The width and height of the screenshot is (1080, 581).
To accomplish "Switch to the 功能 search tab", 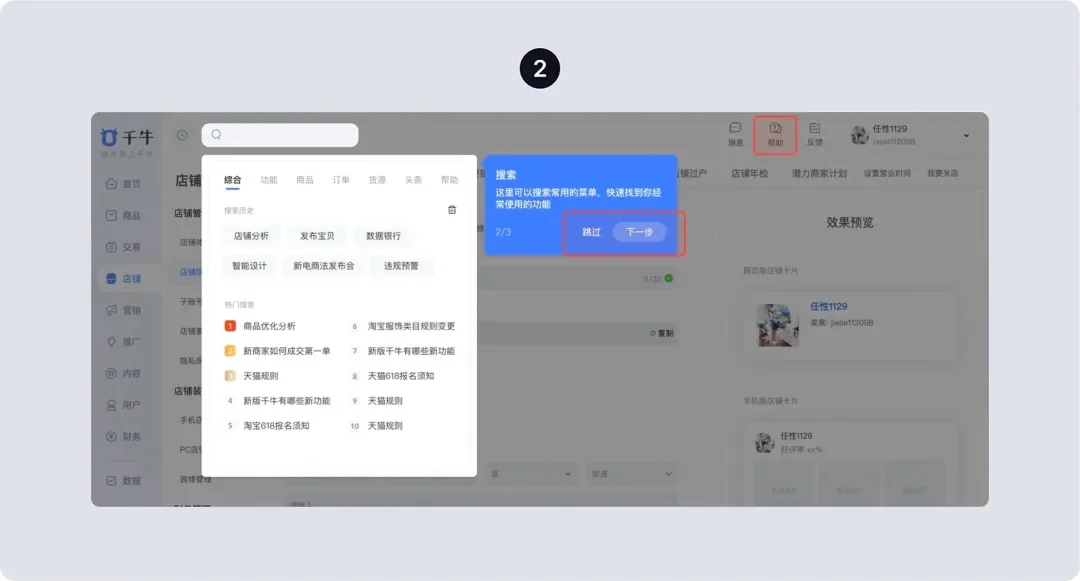I will point(267,178).
